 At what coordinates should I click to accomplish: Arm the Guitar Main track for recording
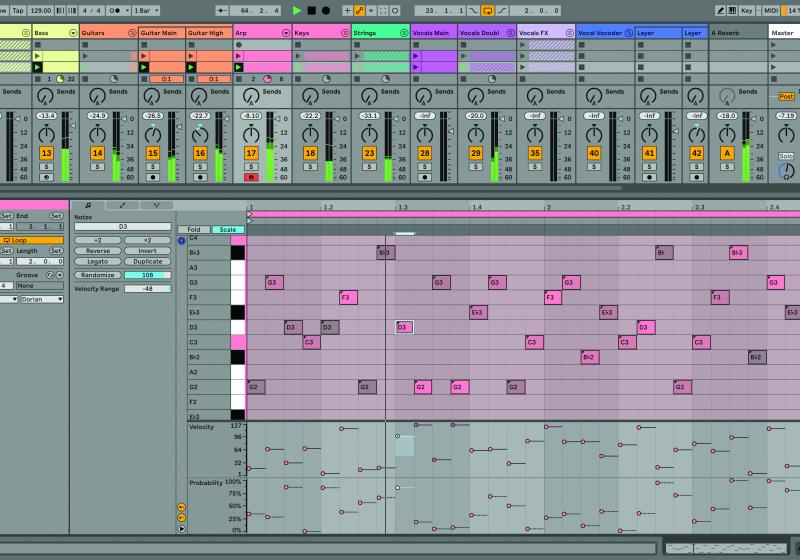153,177
